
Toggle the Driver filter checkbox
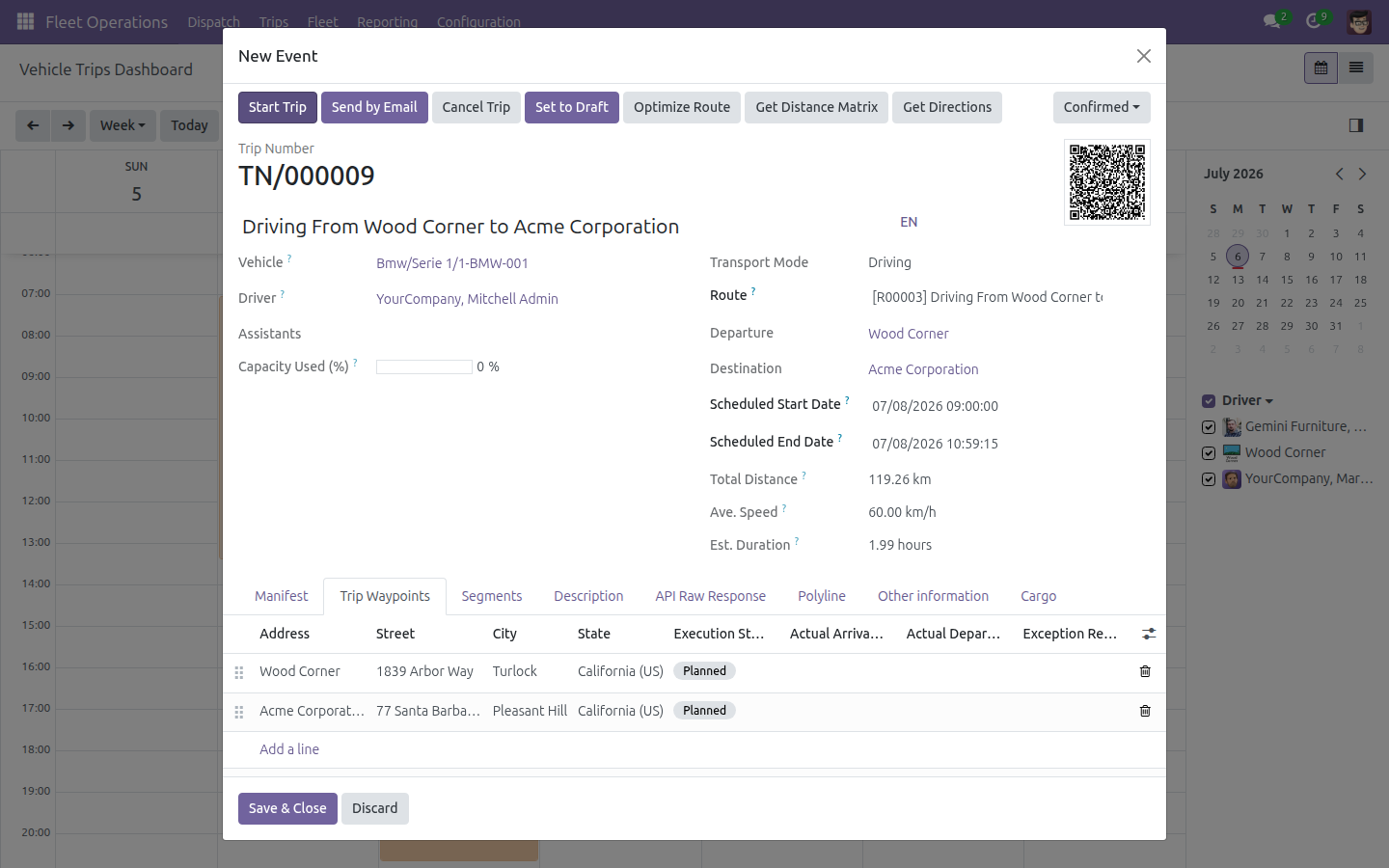tap(1209, 401)
